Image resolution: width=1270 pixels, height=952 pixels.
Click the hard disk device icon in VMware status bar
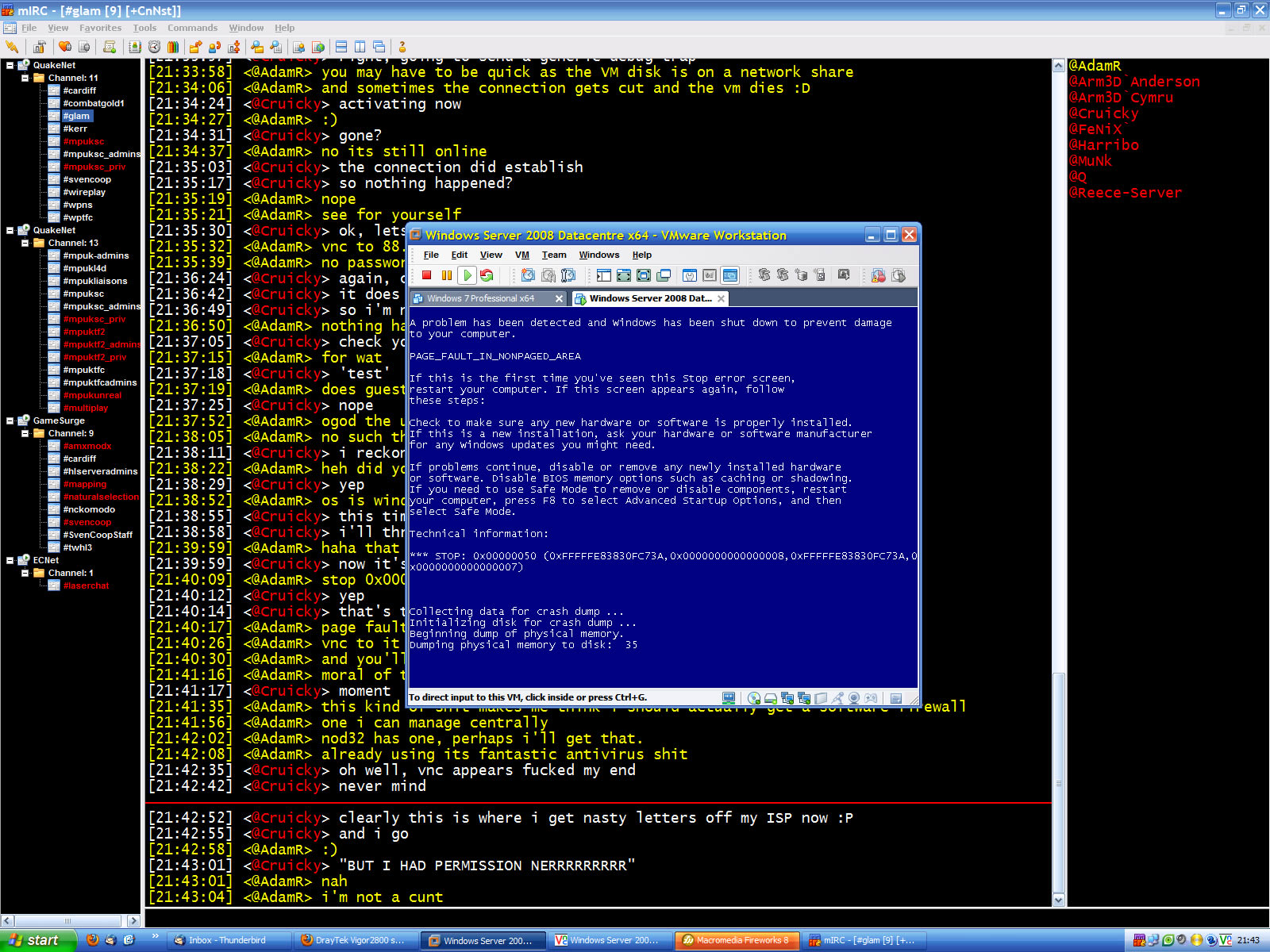point(771,698)
